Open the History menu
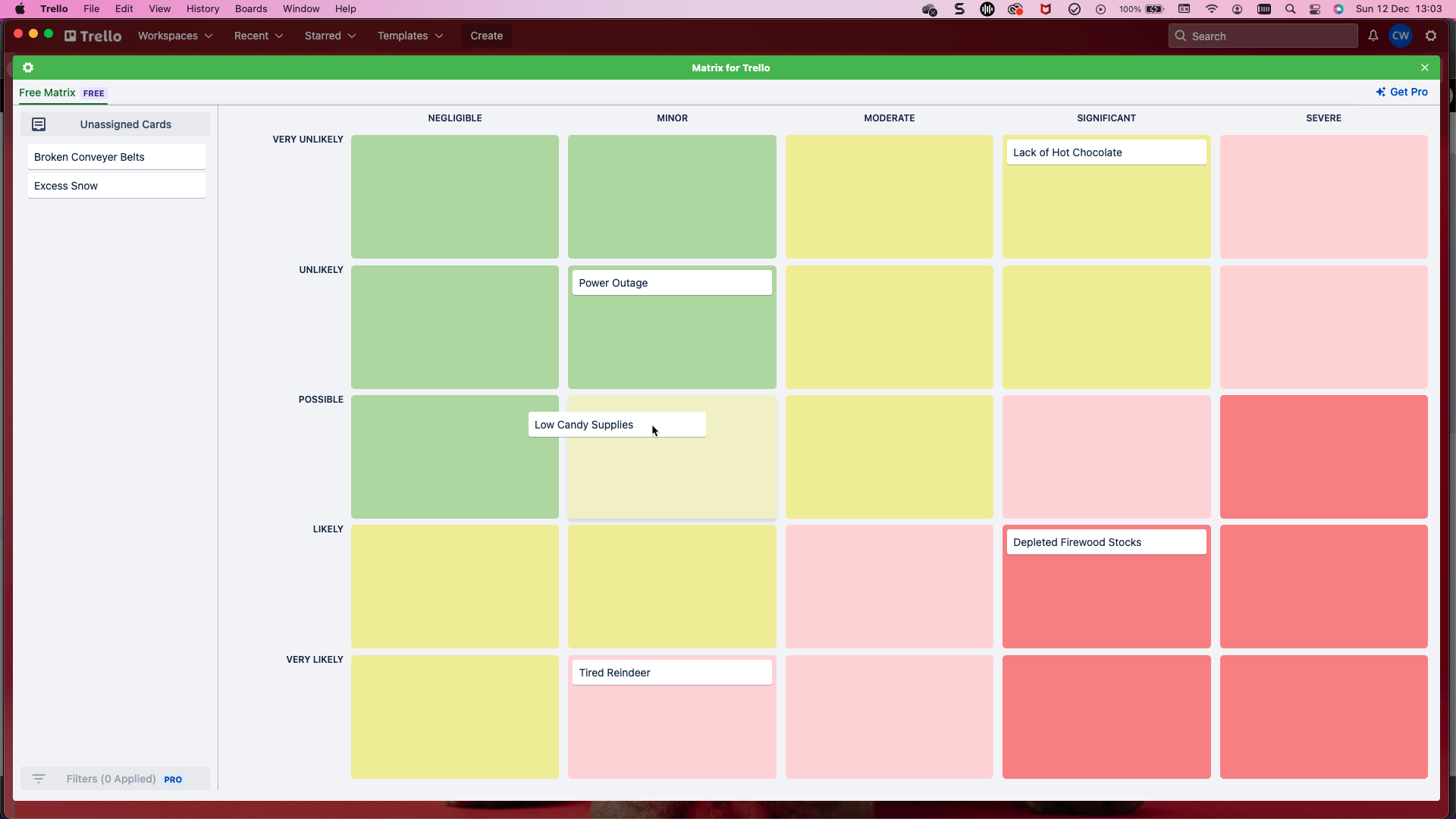 click(203, 9)
